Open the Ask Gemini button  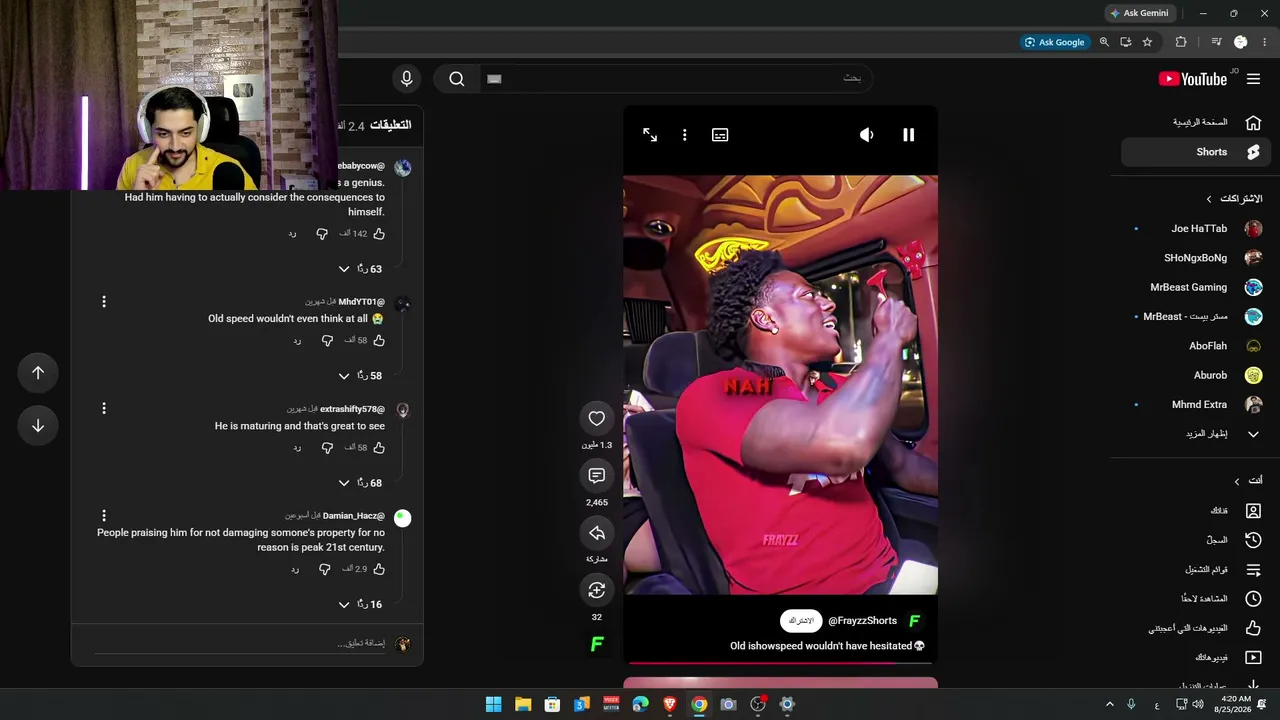[1139, 13]
